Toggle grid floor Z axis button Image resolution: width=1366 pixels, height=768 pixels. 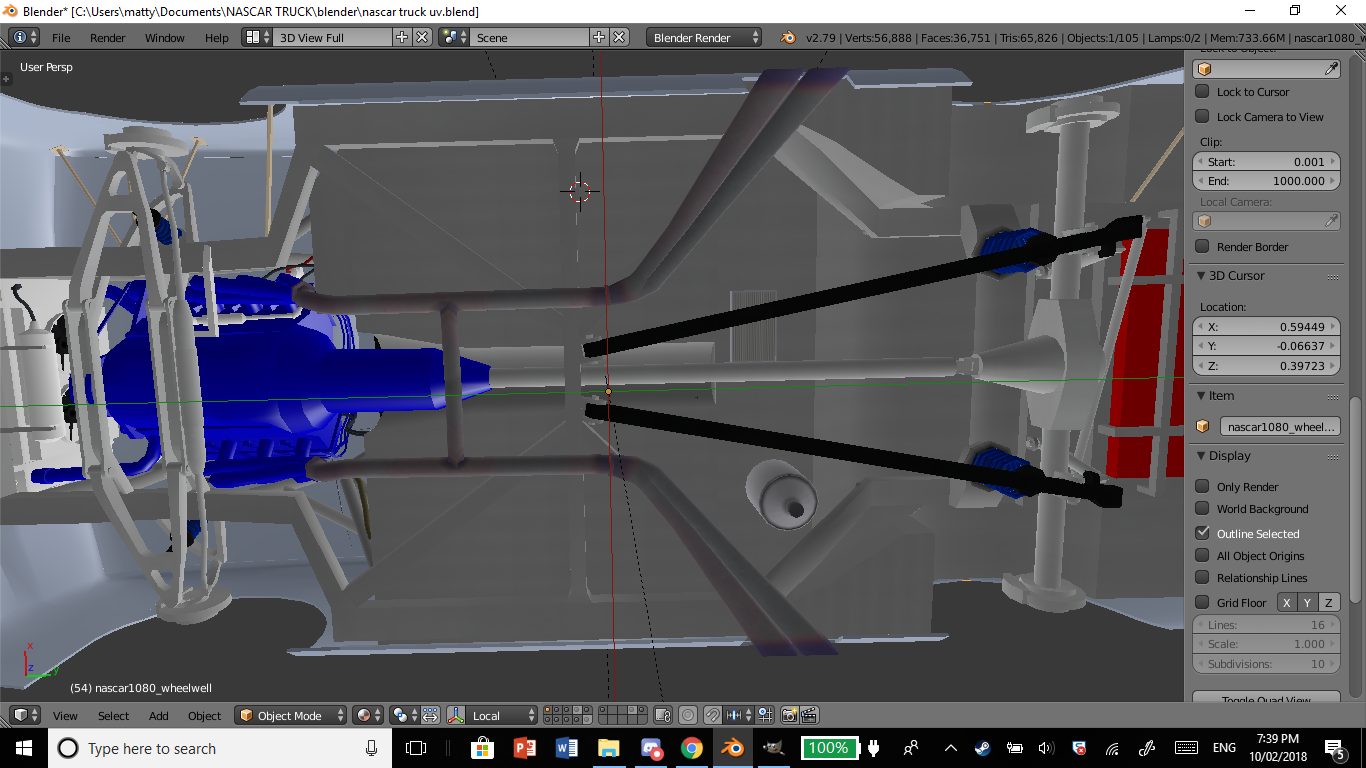click(x=1329, y=602)
